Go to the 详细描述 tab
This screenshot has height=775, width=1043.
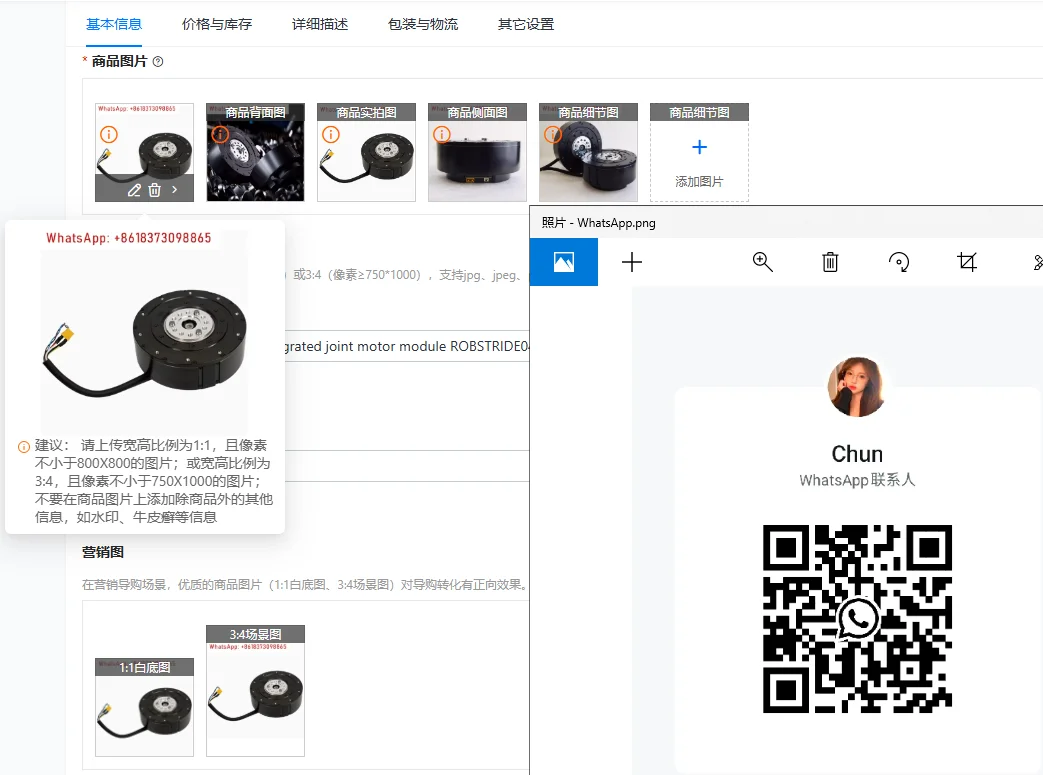320,25
